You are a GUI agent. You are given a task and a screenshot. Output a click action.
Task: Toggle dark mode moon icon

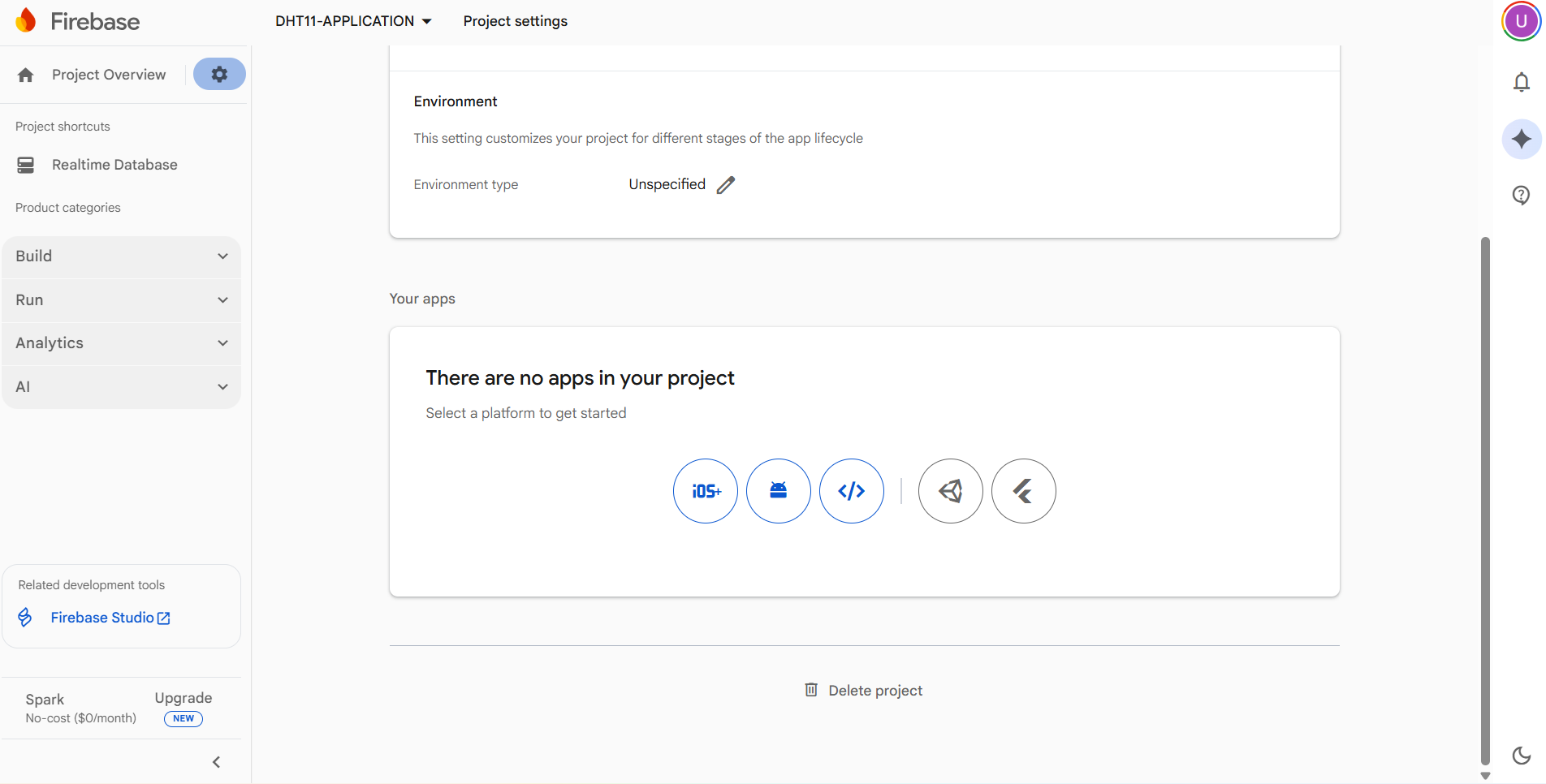click(x=1521, y=756)
